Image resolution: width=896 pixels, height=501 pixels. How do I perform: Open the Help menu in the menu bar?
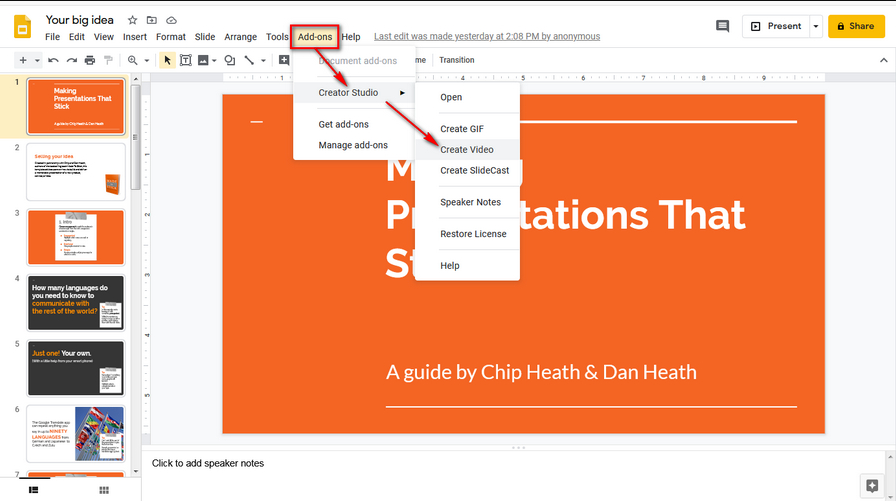point(351,37)
